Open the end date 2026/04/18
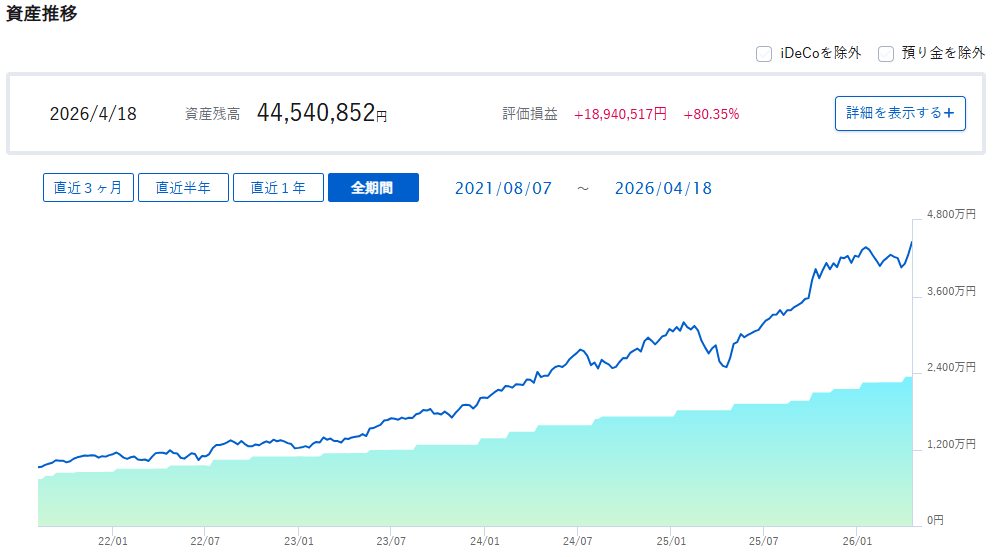This screenshot has width=993, height=557. pyautogui.click(x=663, y=188)
